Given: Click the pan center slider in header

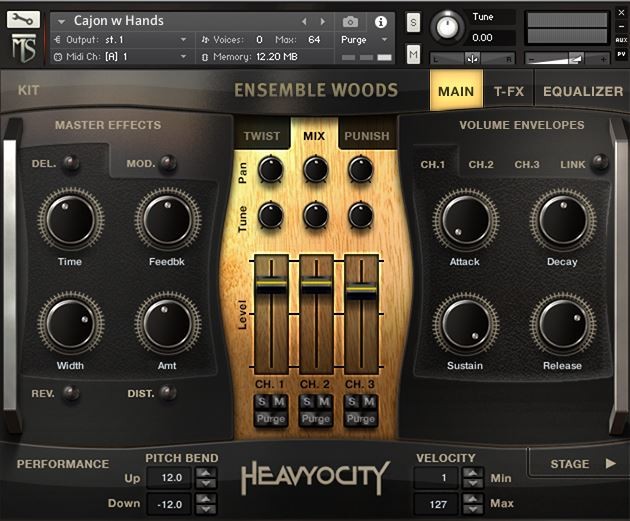Looking at the screenshot, I should (472, 59).
